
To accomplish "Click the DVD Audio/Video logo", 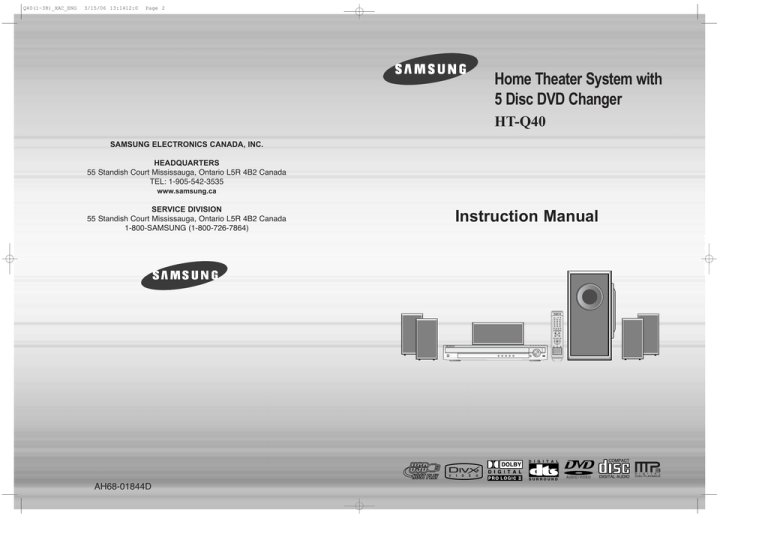I will point(579,469).
